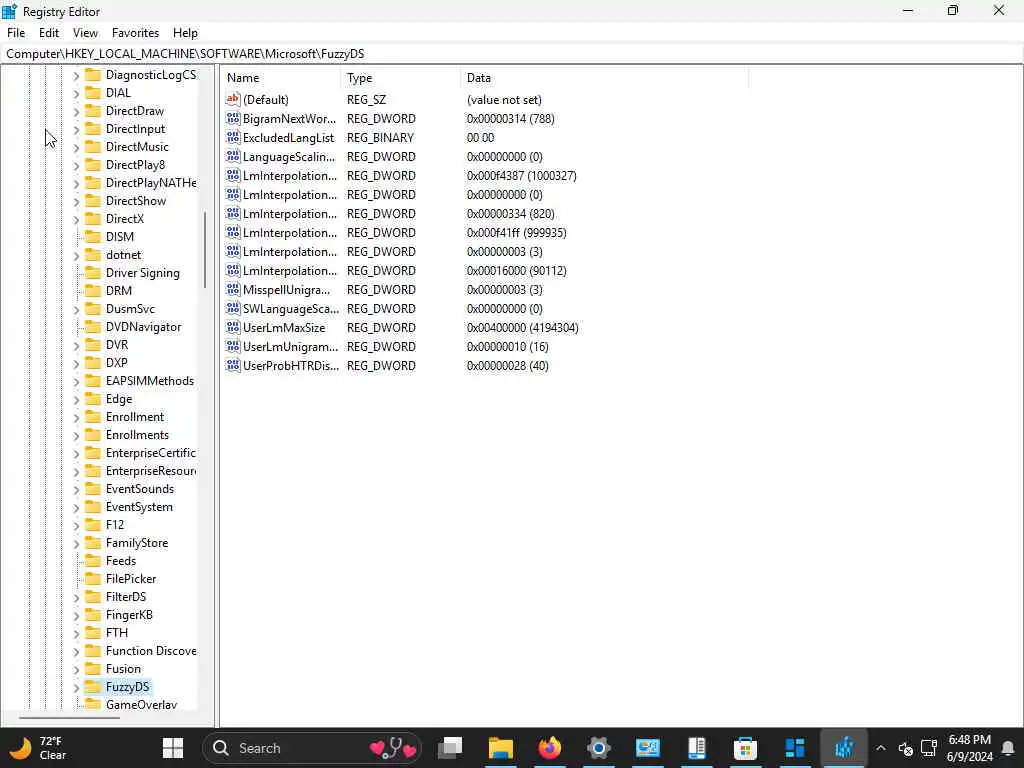Launch Firefox from the taskbar
The width and height of the screenshot is (1024, 768).
click(550, 748)
